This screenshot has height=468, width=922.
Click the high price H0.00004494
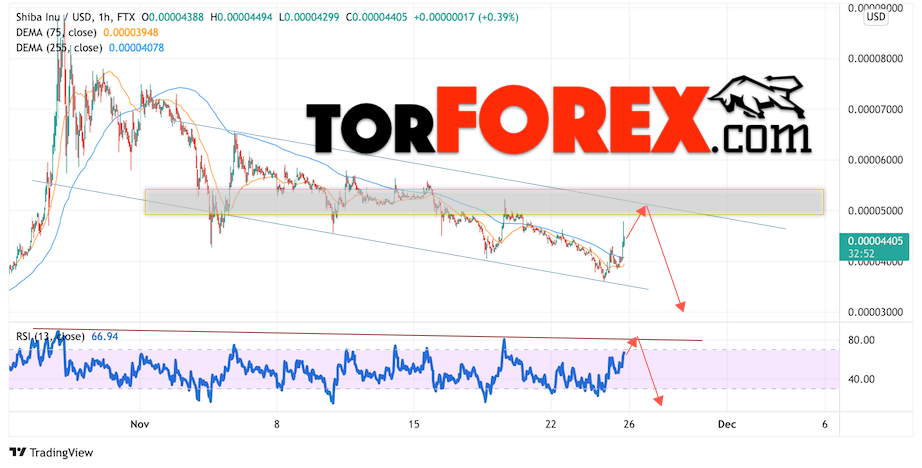[242, 18]
